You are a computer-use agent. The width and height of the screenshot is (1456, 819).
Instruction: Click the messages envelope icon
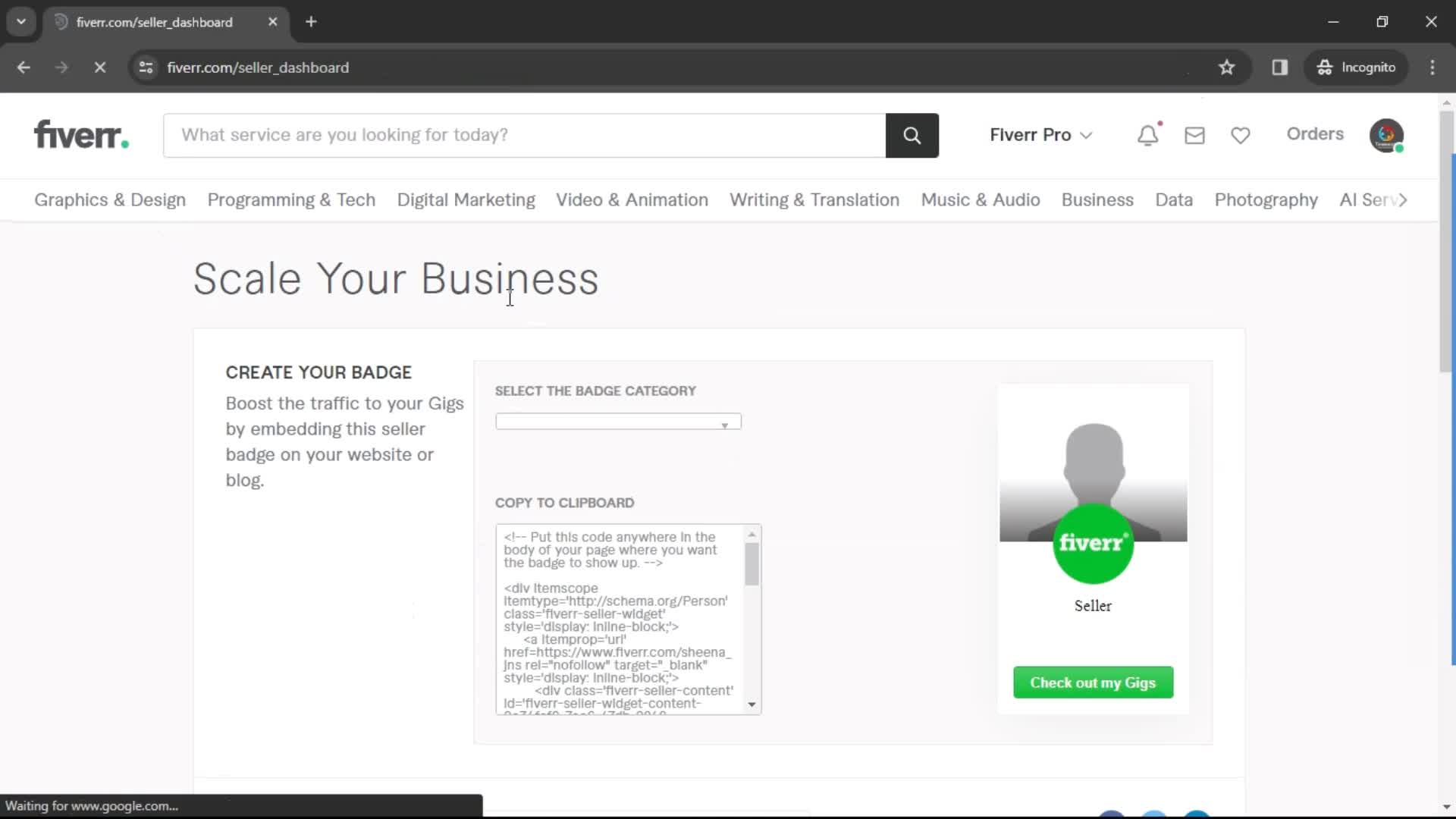1194,134
